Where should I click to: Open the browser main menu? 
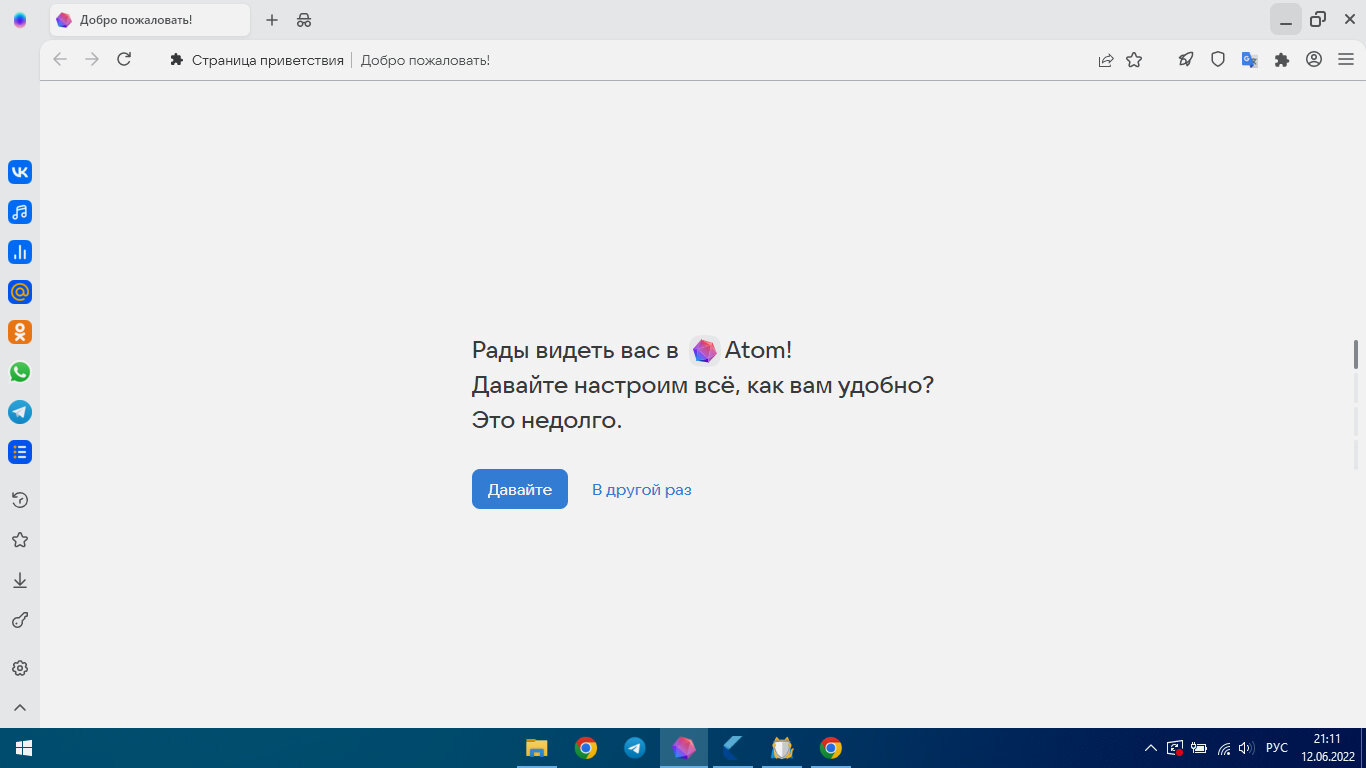(x=1344, y=60)
